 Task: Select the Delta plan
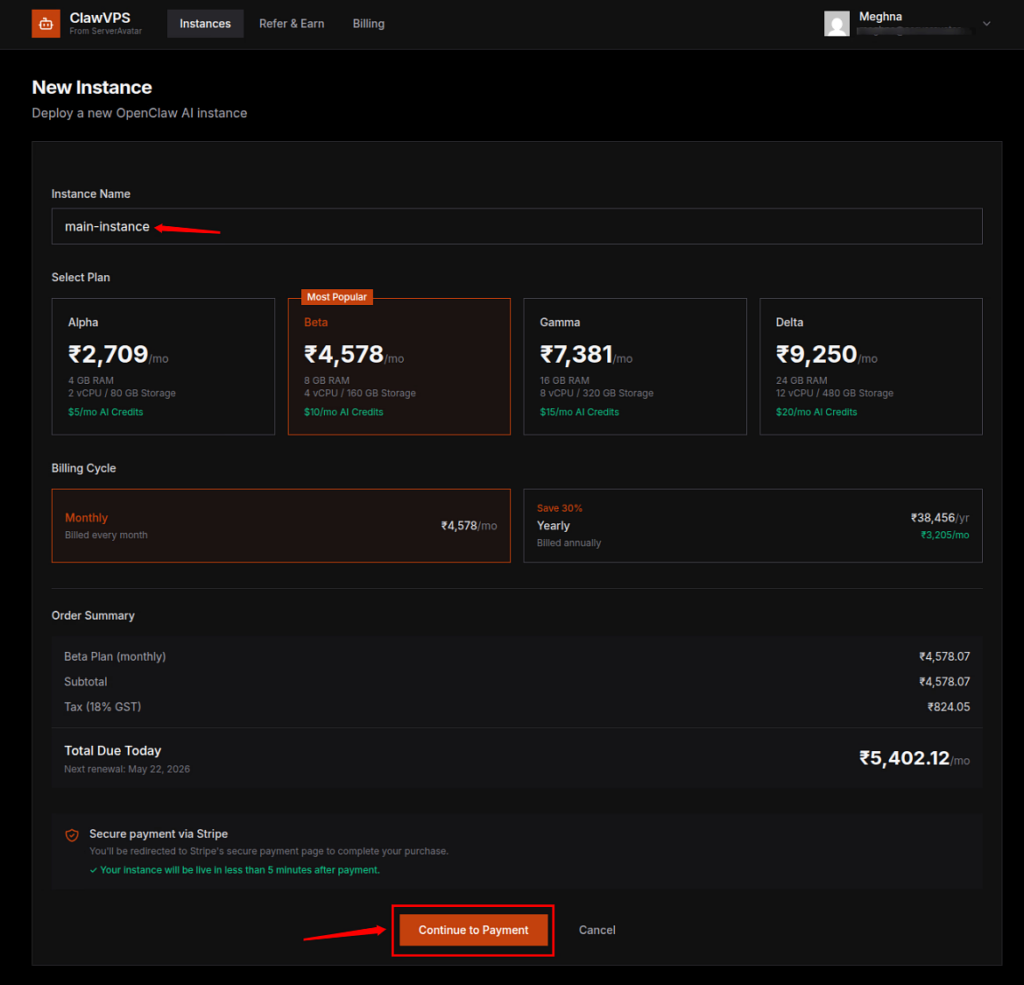pyautogui.click(x=871, y=366)
